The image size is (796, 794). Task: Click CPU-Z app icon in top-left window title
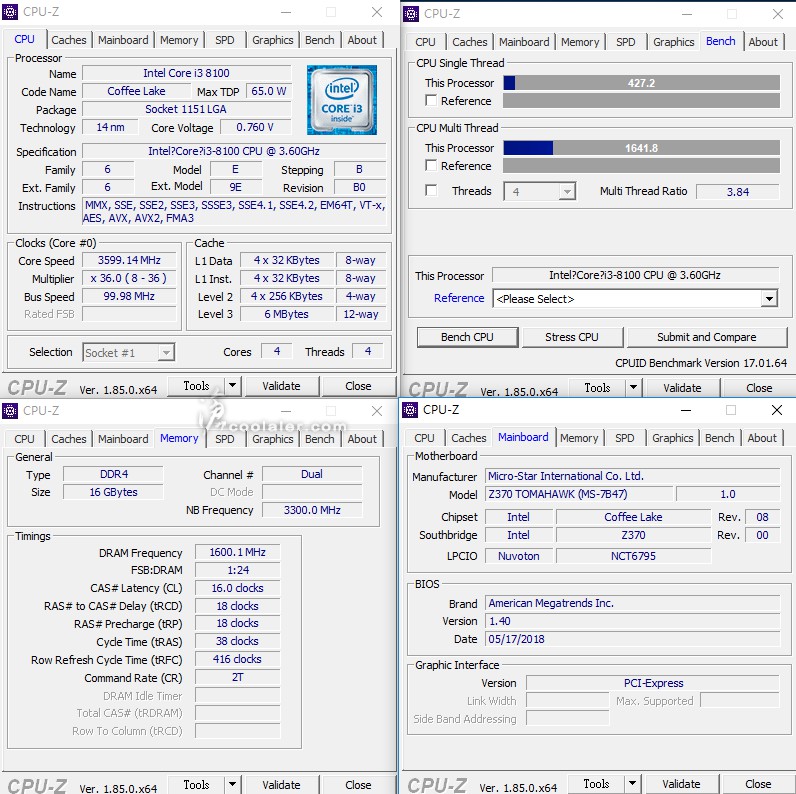(x=10, y=12)
